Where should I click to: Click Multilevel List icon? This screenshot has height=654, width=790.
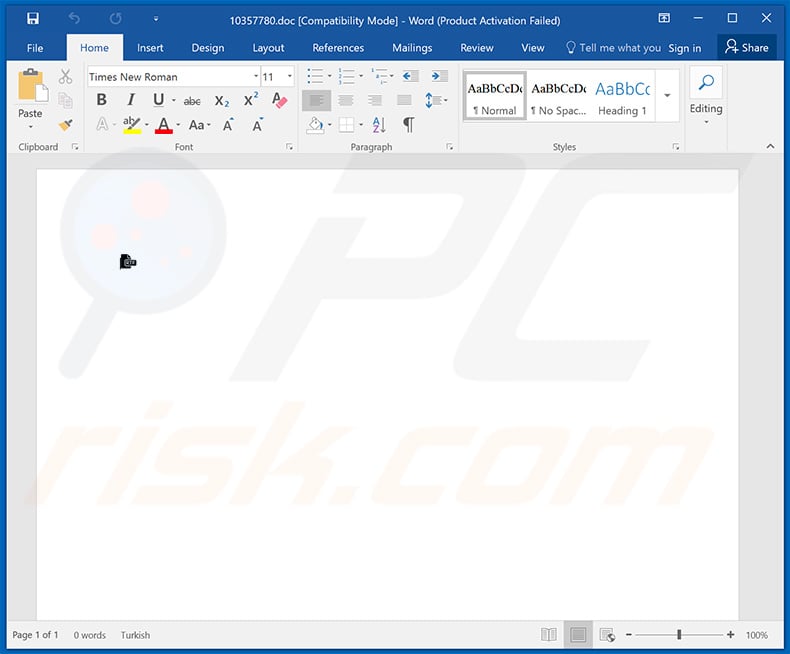pos(379,76)
